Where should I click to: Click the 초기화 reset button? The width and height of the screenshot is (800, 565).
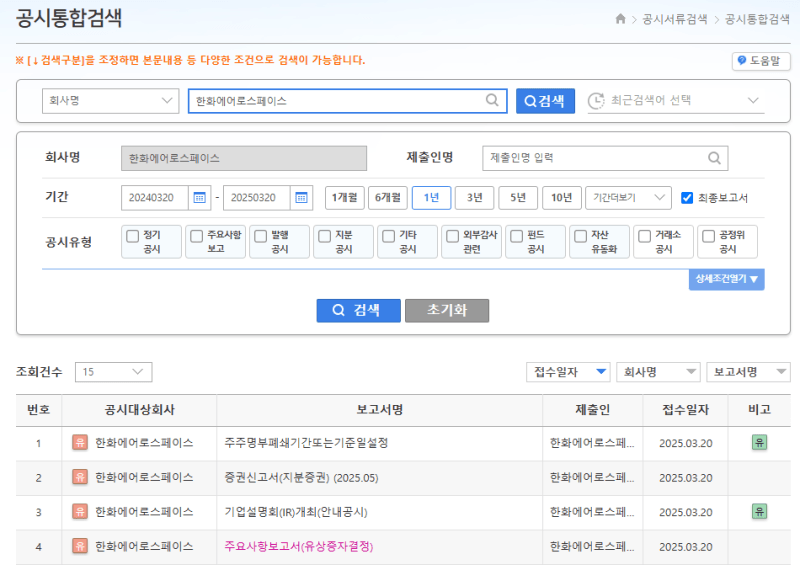(x=447, y=310)
